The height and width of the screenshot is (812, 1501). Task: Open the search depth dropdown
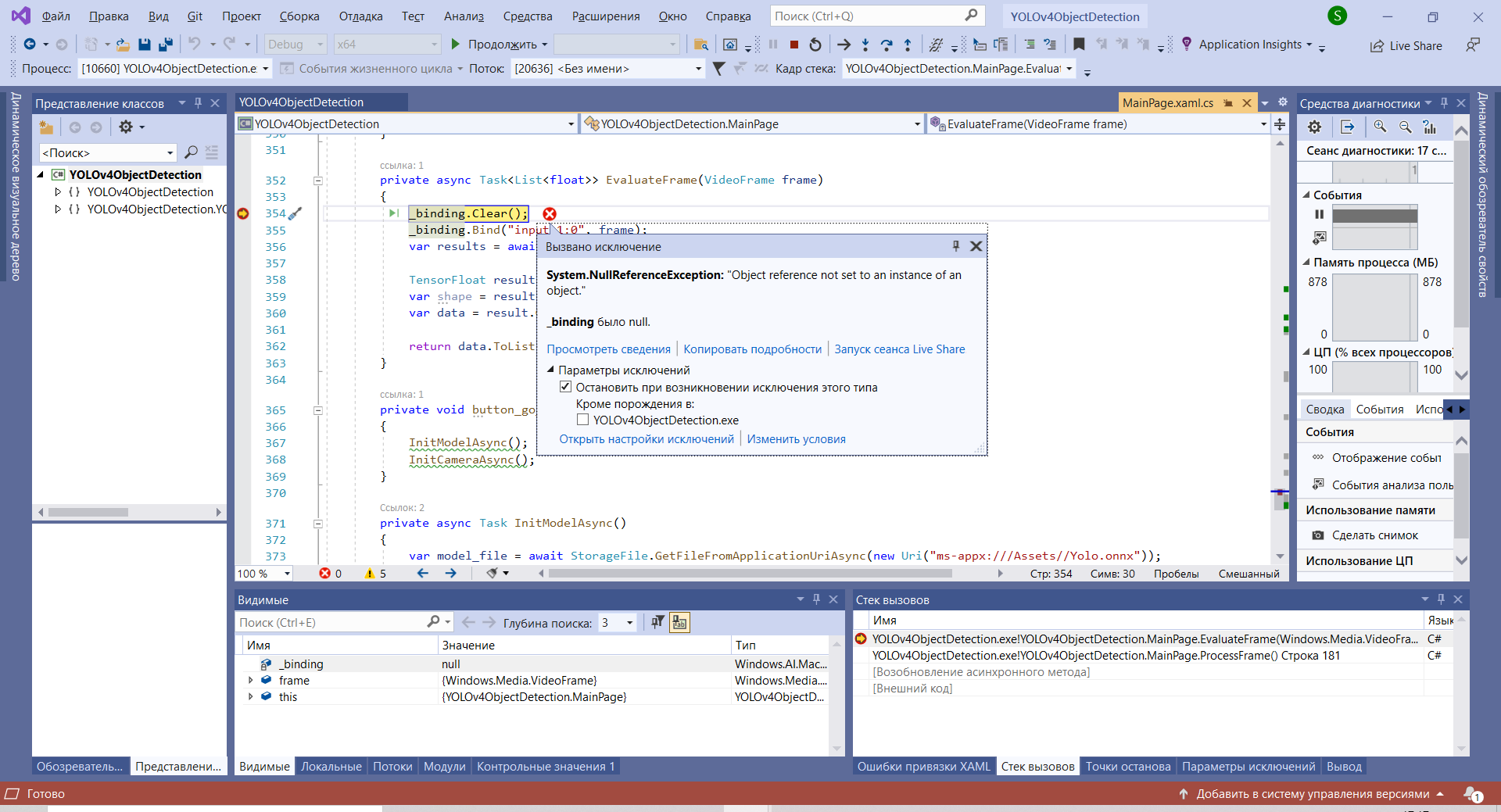pos(618,623)
